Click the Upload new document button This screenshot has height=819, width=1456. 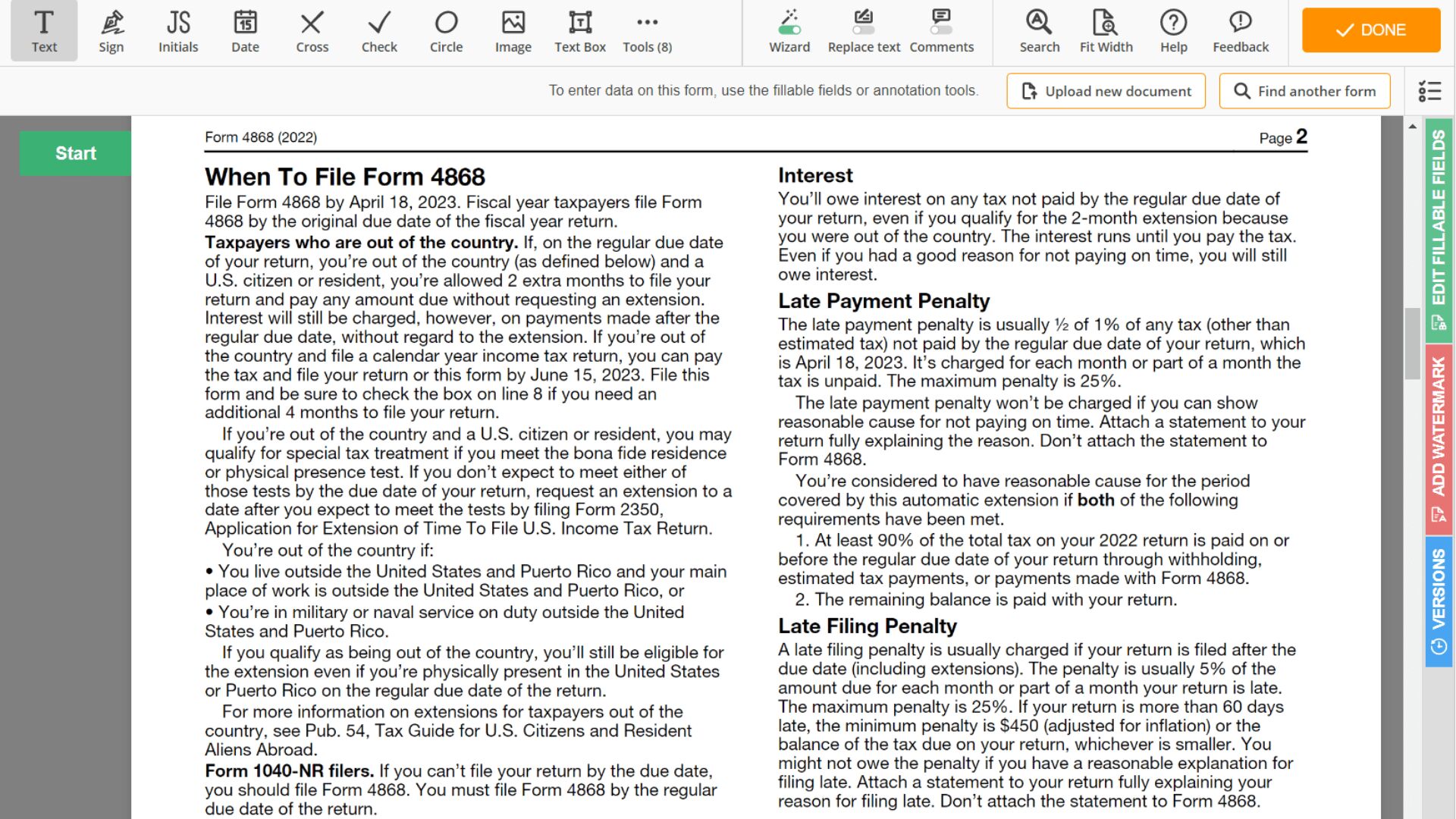coord(1106,91)
